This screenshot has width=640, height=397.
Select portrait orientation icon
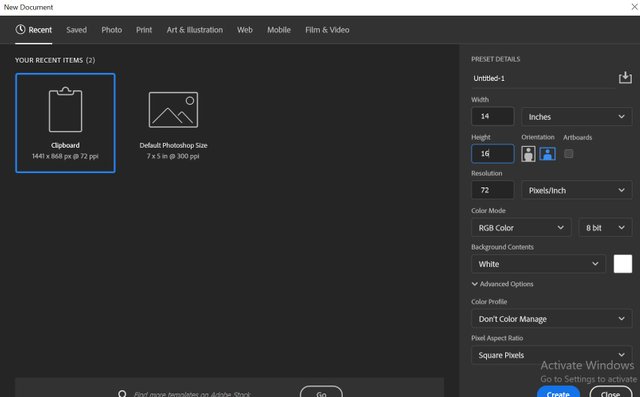(x=528, y=154)
